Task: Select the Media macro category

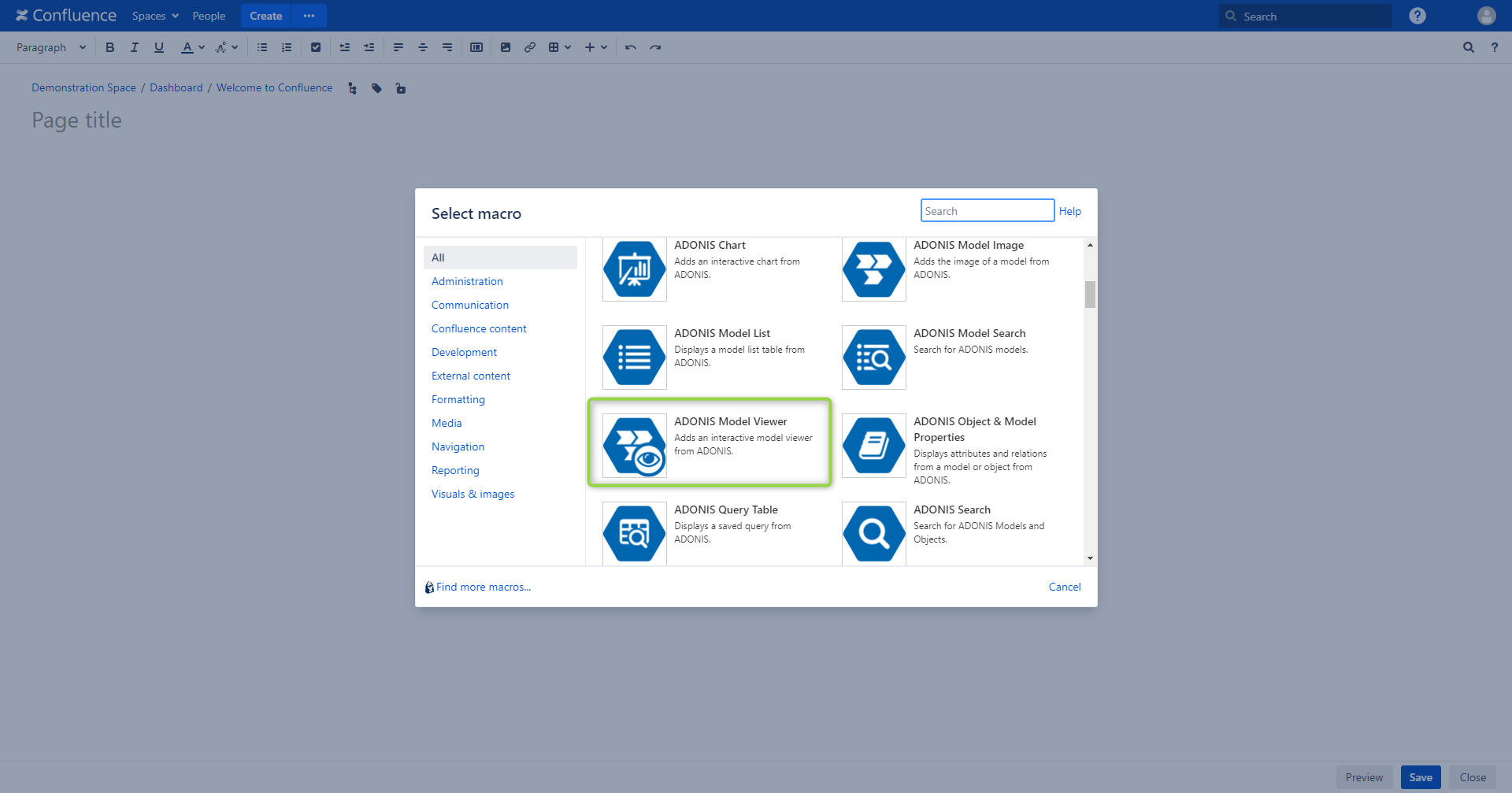Action: pos(447,423)
